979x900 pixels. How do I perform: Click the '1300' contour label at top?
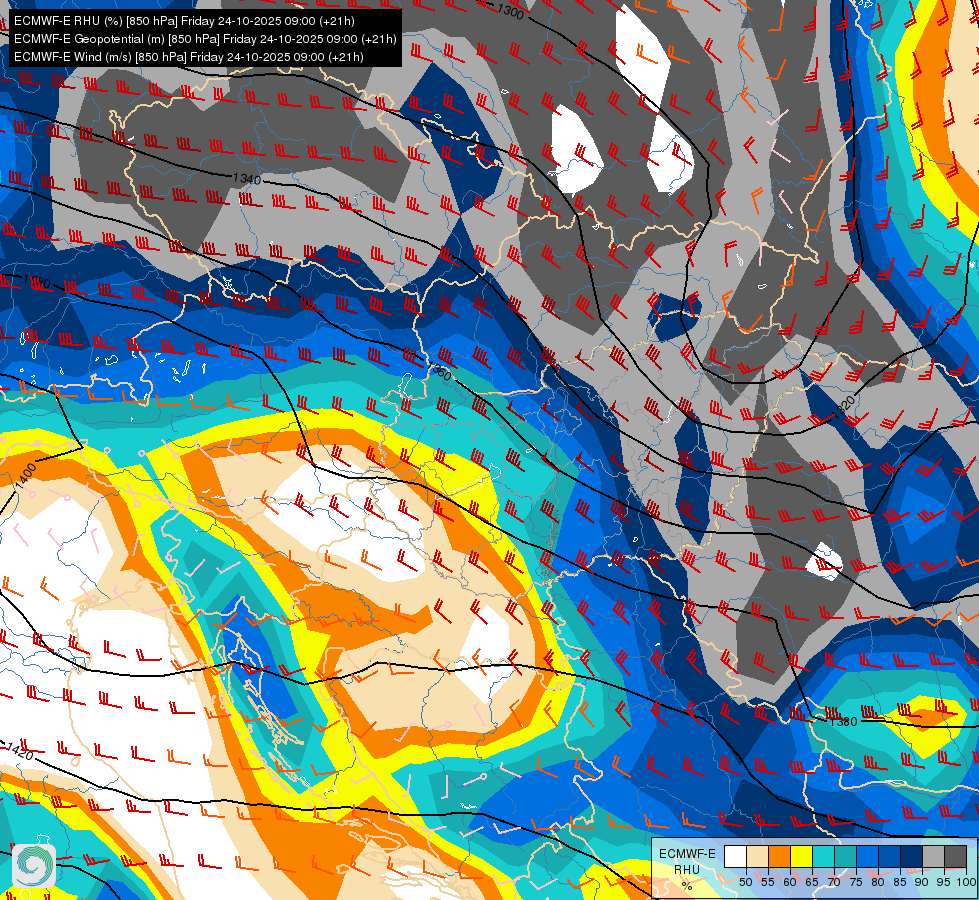coord(510,11)
